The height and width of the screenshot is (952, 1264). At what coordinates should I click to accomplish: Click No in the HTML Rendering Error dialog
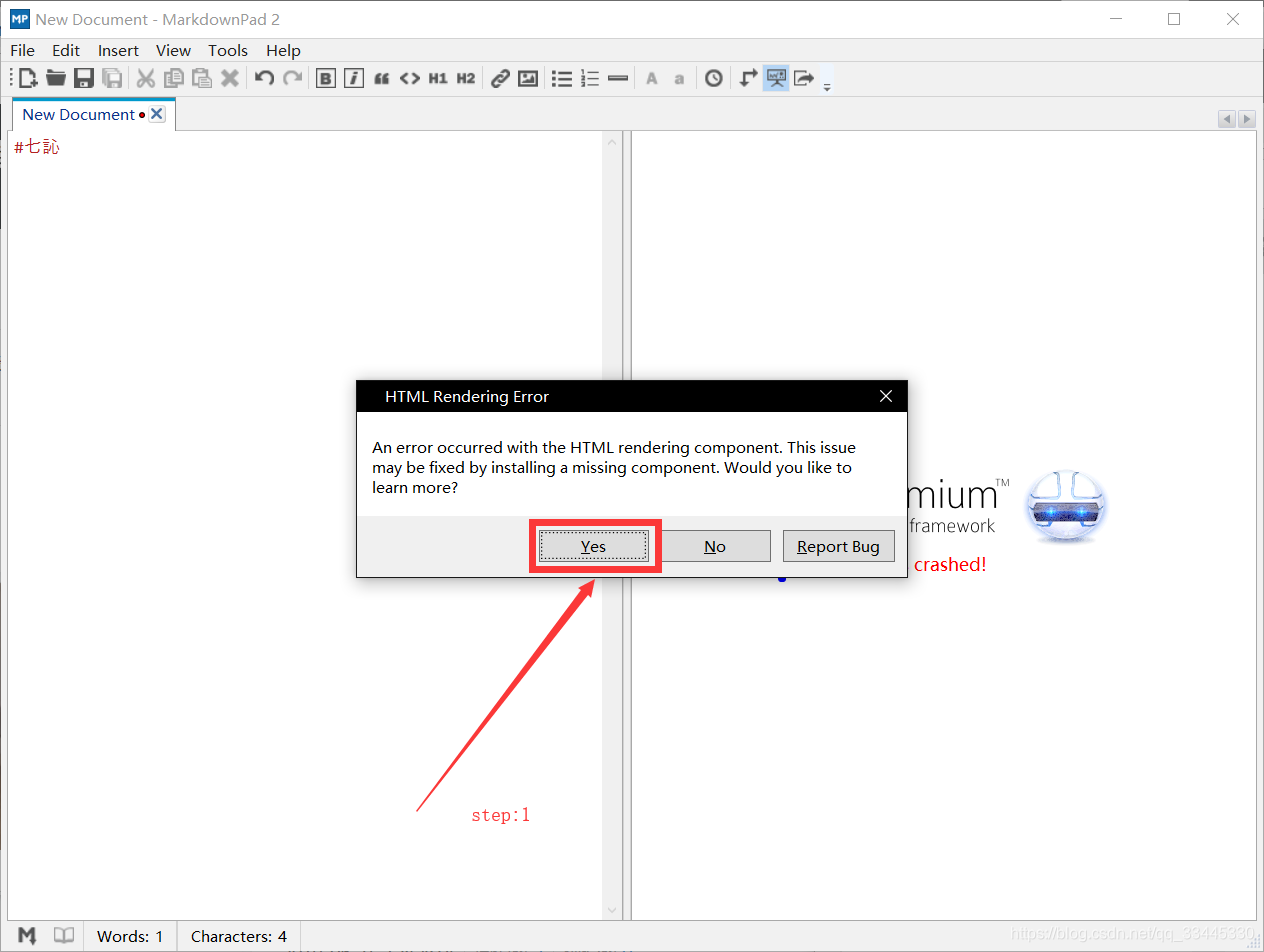click(x=715, y=546)
